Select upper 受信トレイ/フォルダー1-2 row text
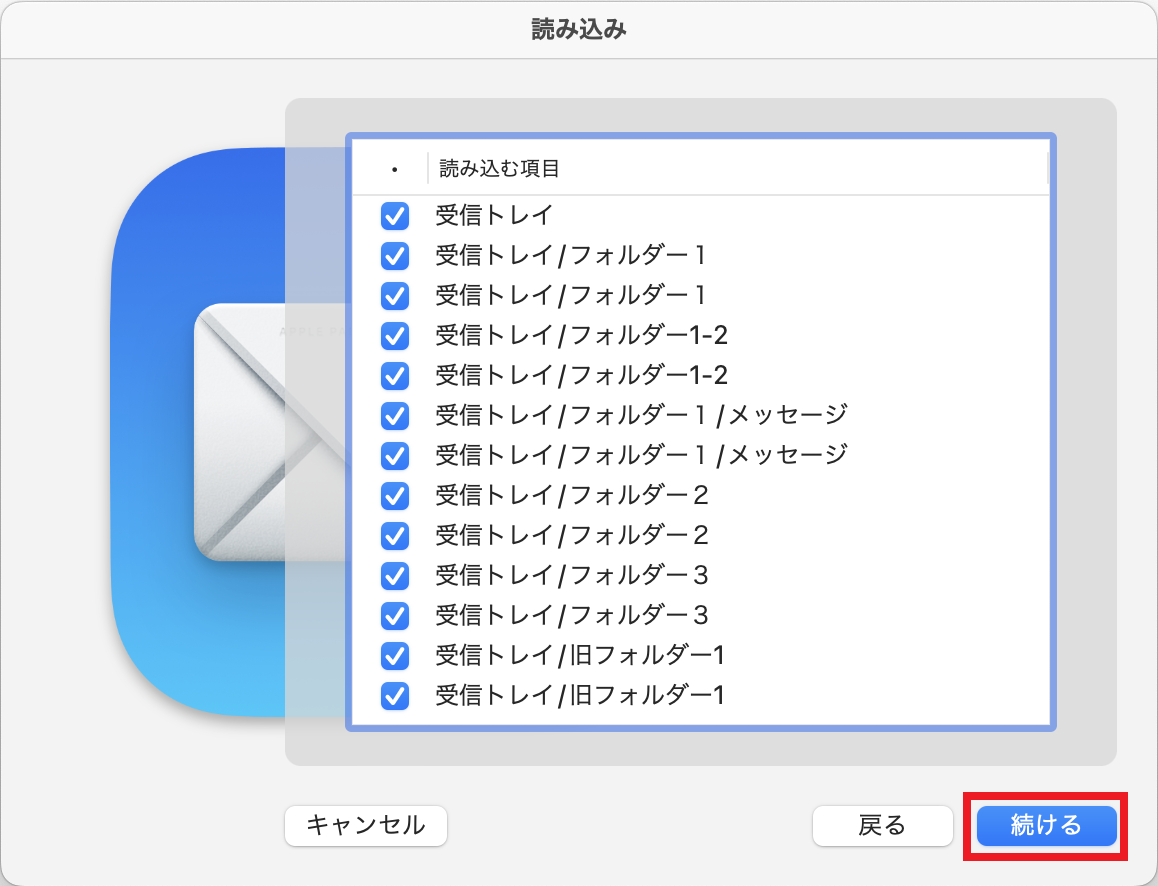 (x=581, y=335)
